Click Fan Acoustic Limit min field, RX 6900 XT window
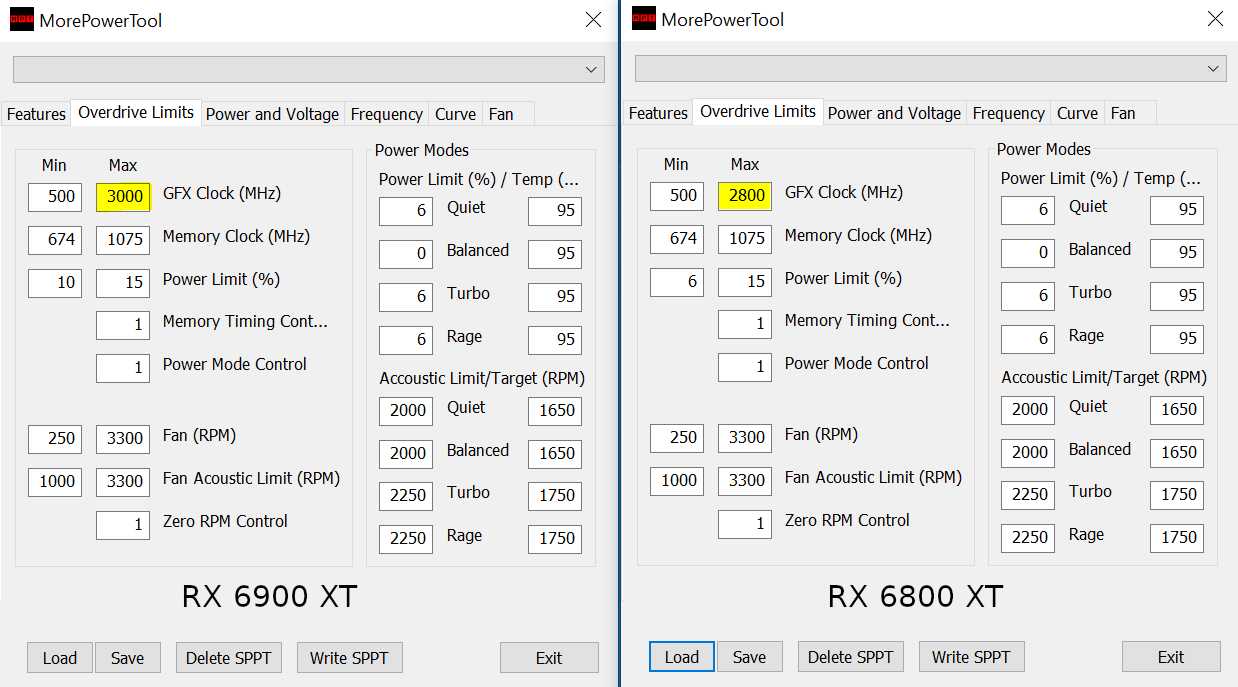Viewport: 1238px width, 687px height. (x=55, y=482)
